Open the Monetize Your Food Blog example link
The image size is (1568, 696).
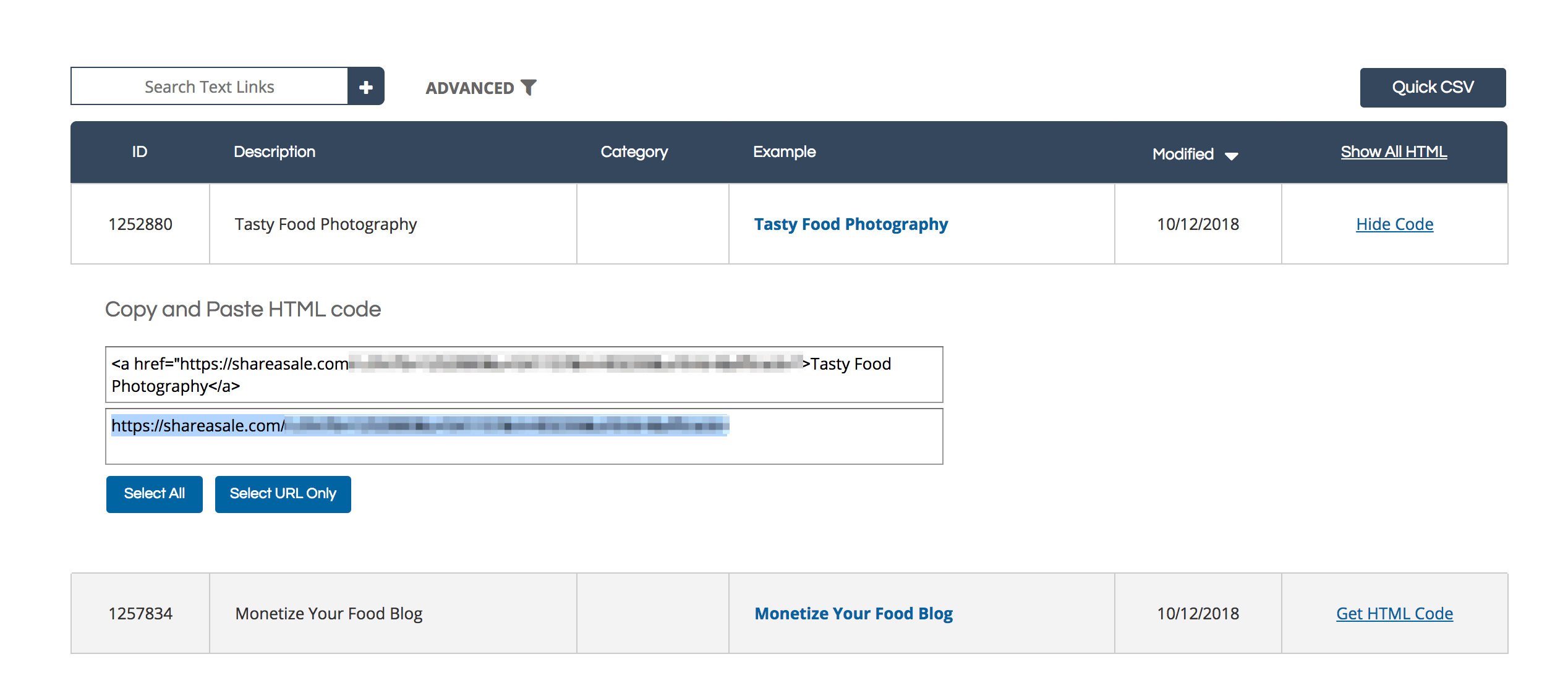(x=854, y=613)
